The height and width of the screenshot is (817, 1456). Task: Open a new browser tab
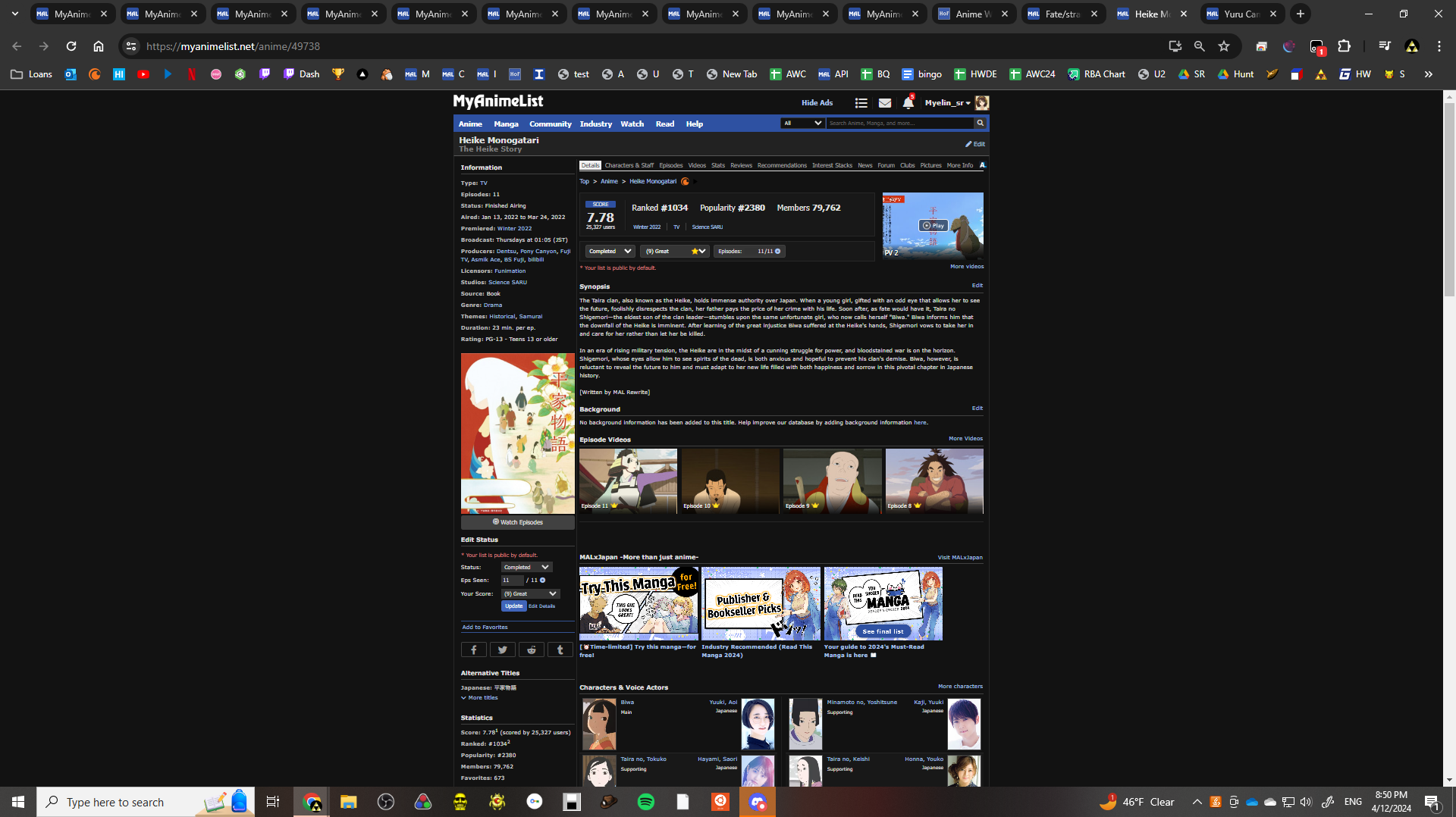pyautogui.click(x=1301, y=14)
